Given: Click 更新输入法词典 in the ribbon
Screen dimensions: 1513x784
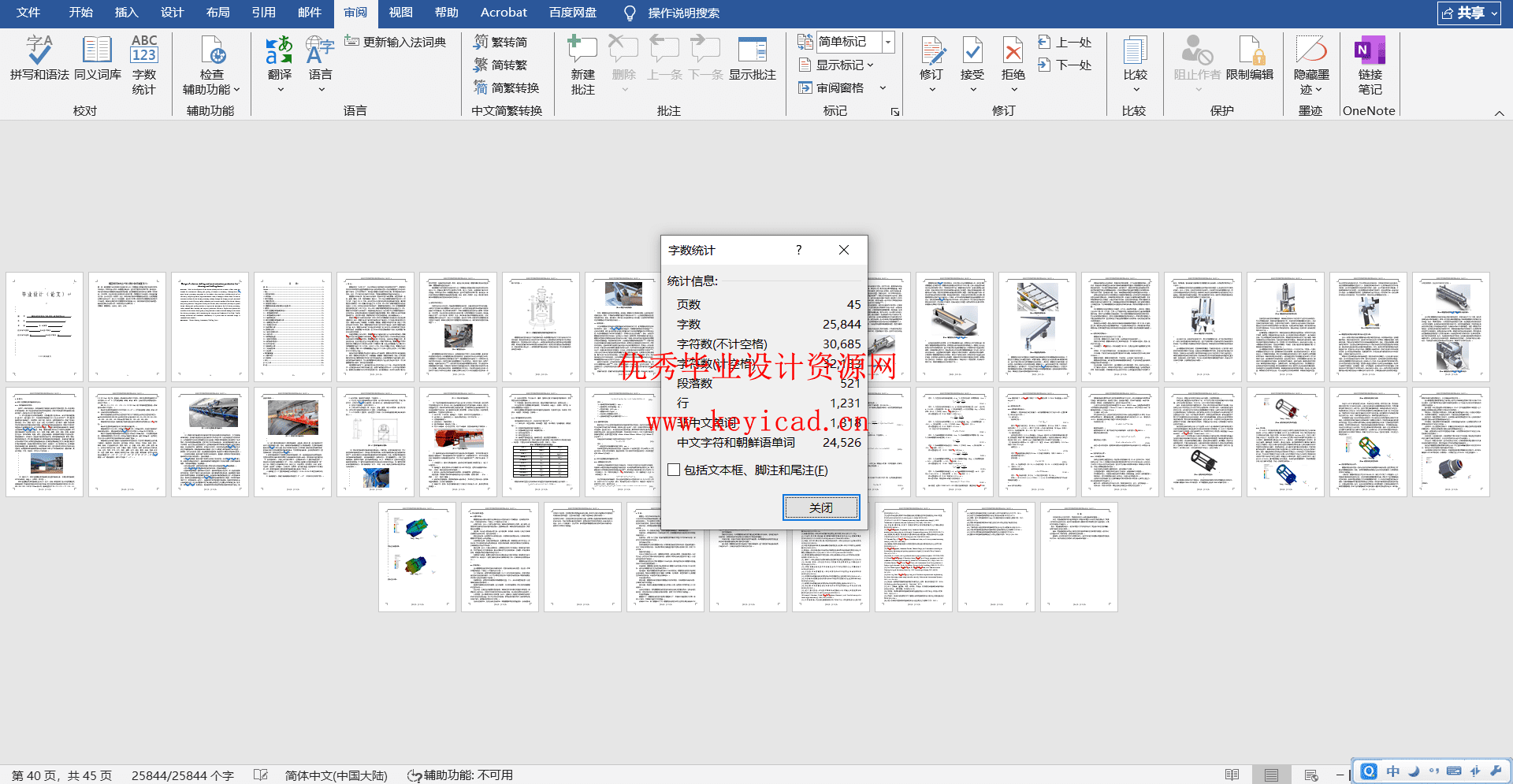Looking at the screenshot, I should click(396, 42).
